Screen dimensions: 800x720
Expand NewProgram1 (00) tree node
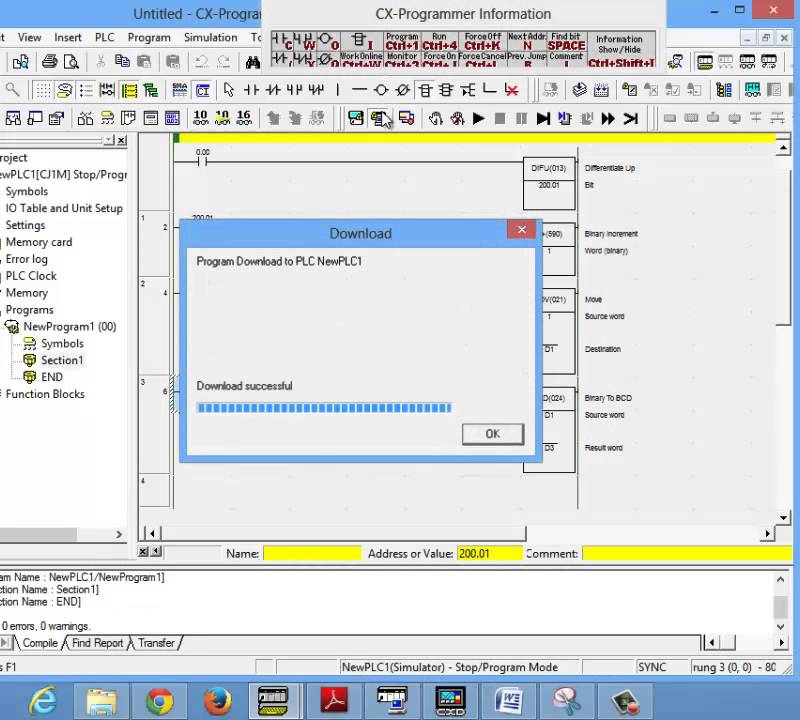(69, 327)
